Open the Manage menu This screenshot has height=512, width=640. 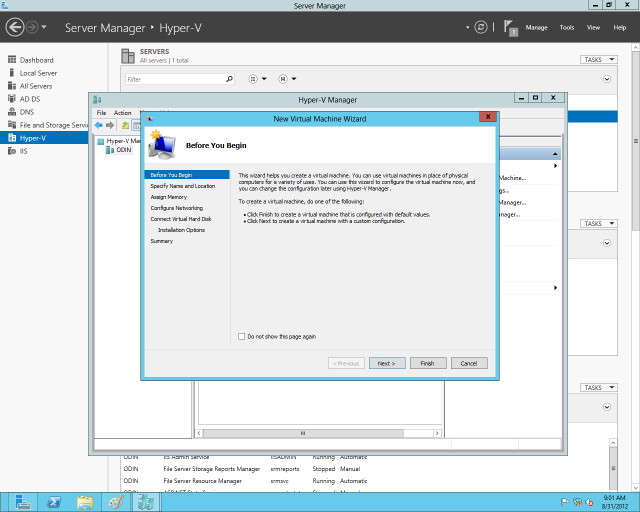pos(536,27)
